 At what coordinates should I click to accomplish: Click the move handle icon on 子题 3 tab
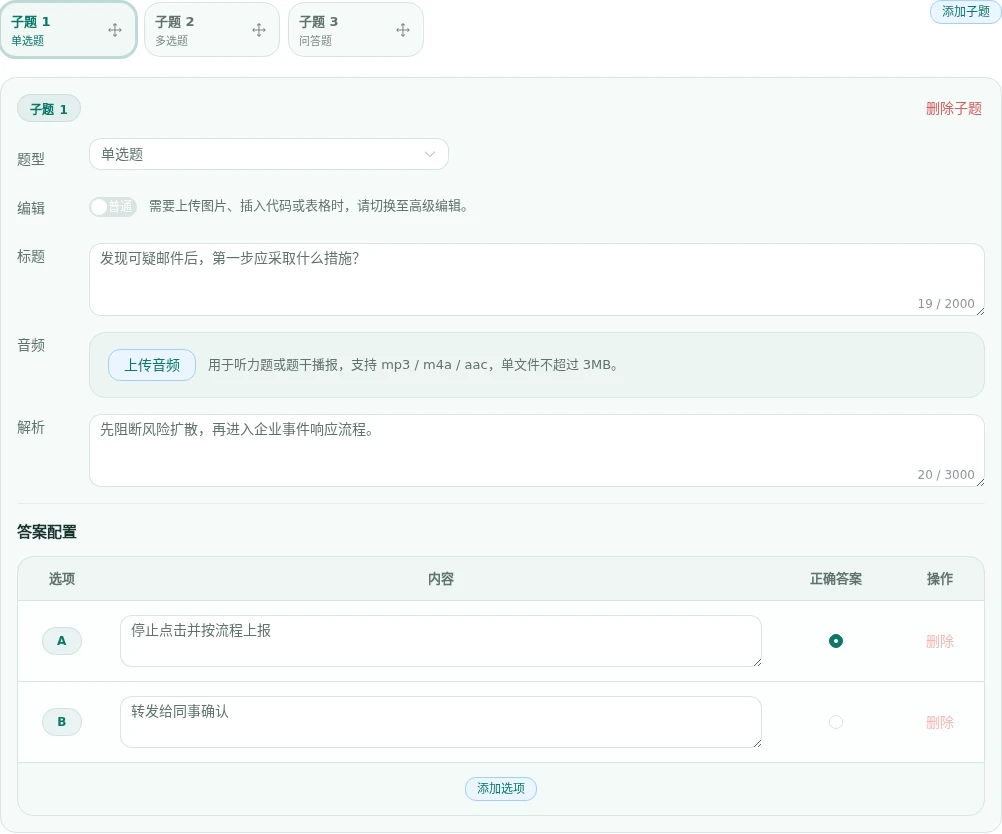coord(403,30)
